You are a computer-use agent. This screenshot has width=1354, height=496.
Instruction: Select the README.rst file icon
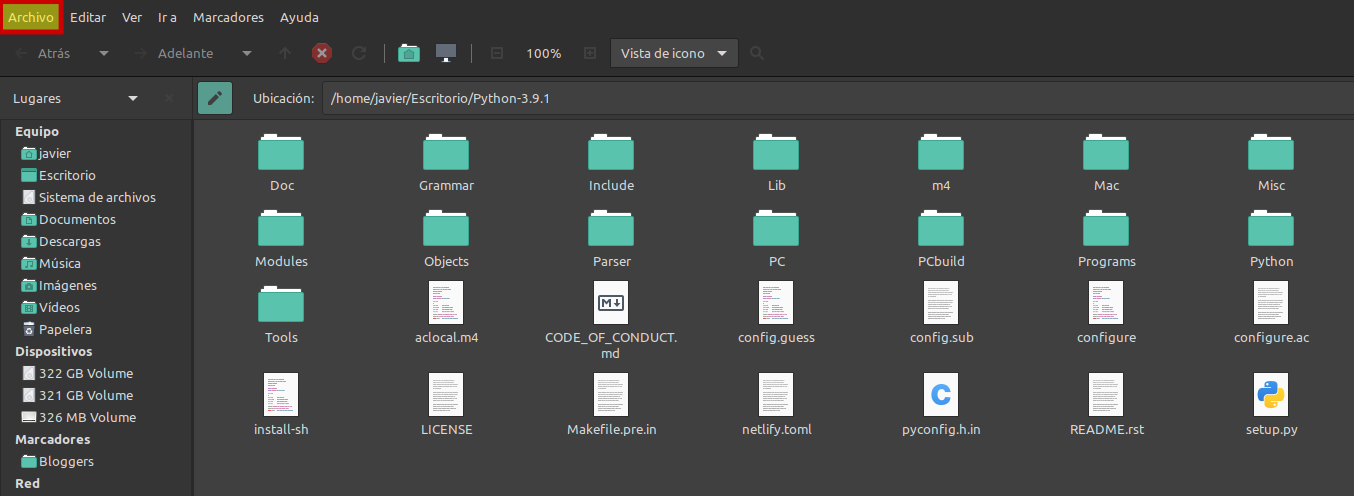[x=1106, y=394]
